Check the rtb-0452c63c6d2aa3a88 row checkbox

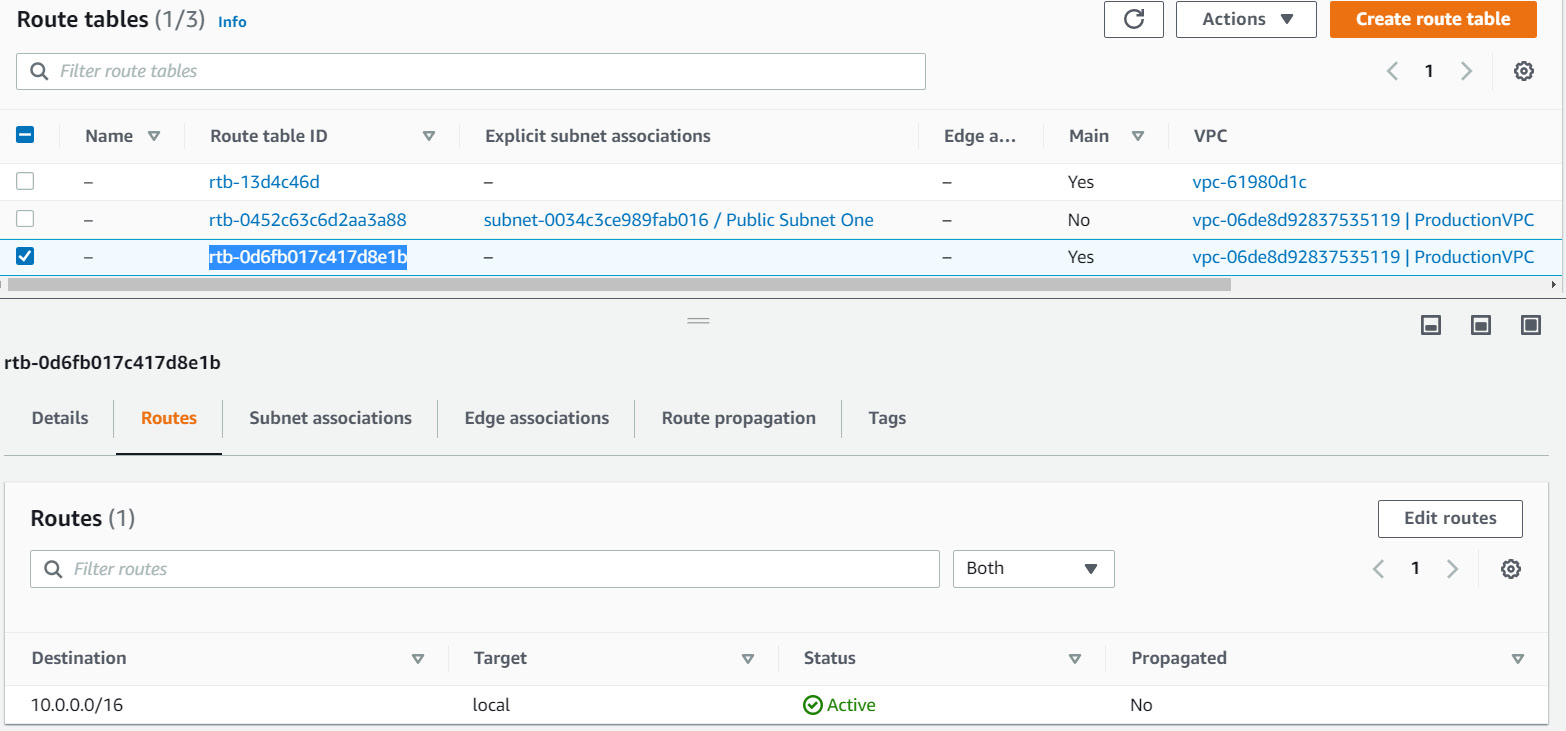click(26, 219)
